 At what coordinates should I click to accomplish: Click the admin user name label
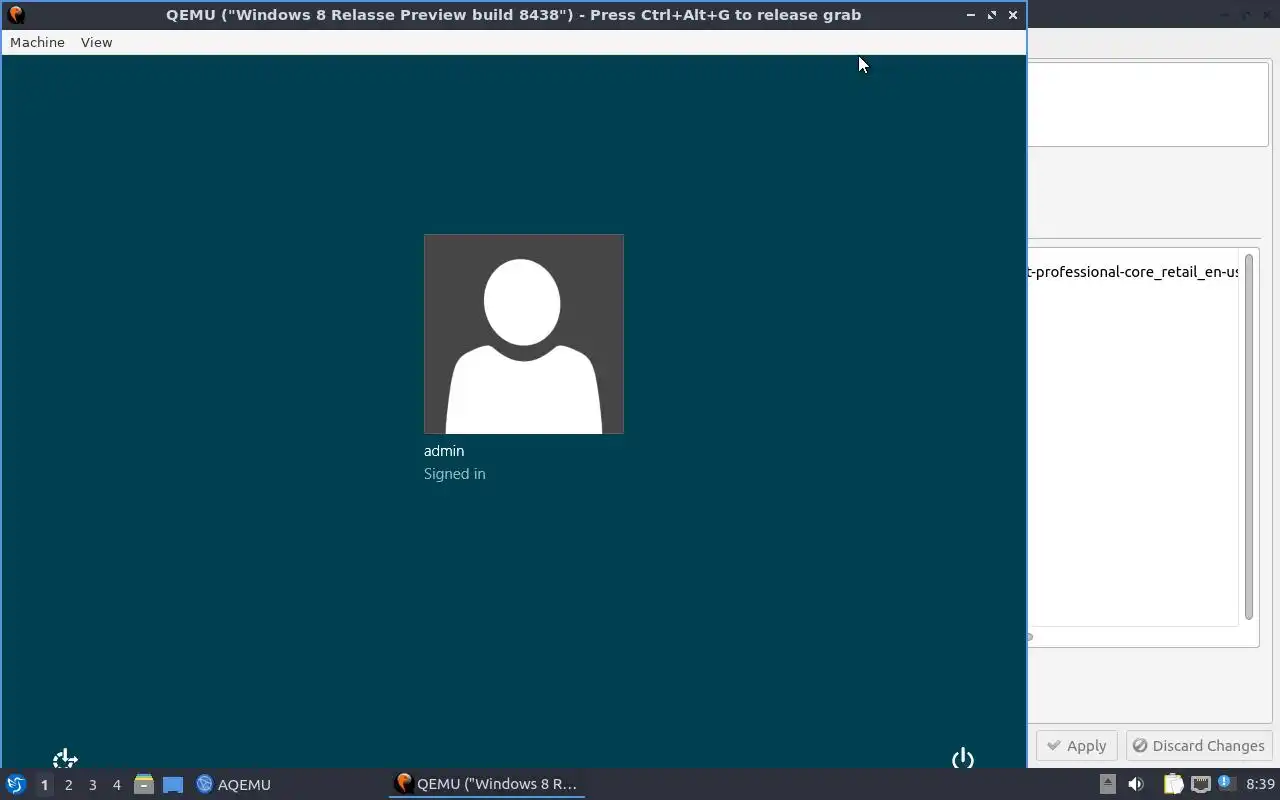[444, 451]
